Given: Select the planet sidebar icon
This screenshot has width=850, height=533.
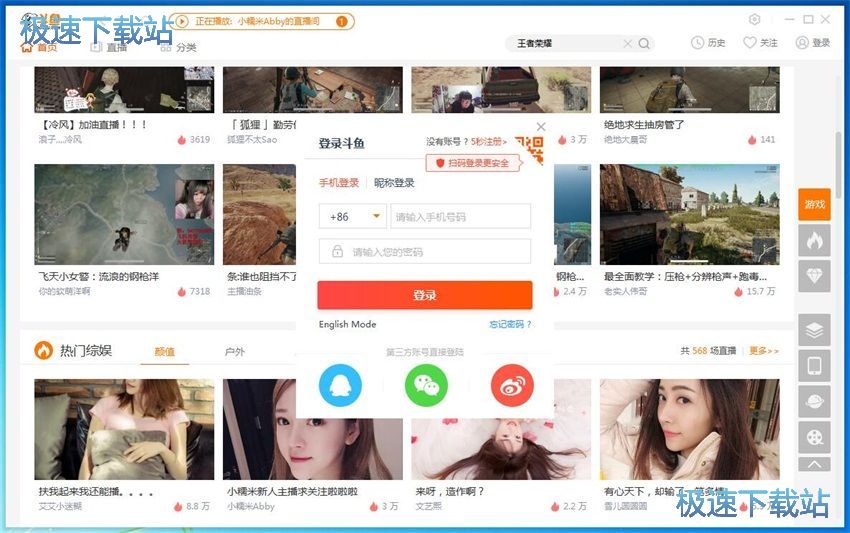Looking at the screenshot, I should tap(814, 401).
